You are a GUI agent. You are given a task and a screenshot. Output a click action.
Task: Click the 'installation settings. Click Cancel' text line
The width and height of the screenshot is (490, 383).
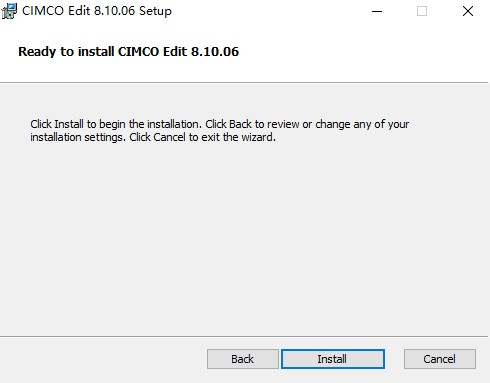(x=153, y=137)
